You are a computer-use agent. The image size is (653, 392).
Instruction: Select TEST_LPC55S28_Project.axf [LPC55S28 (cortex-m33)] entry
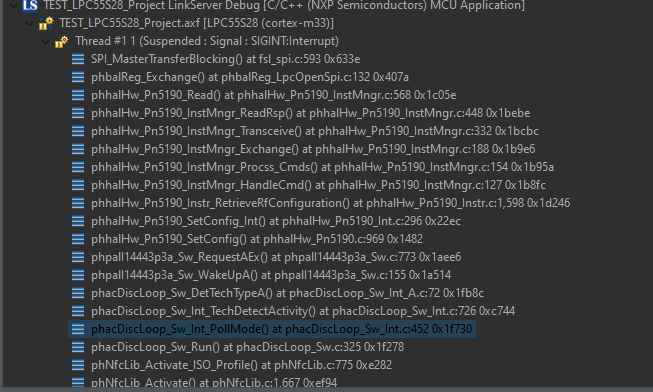[196, 23]
